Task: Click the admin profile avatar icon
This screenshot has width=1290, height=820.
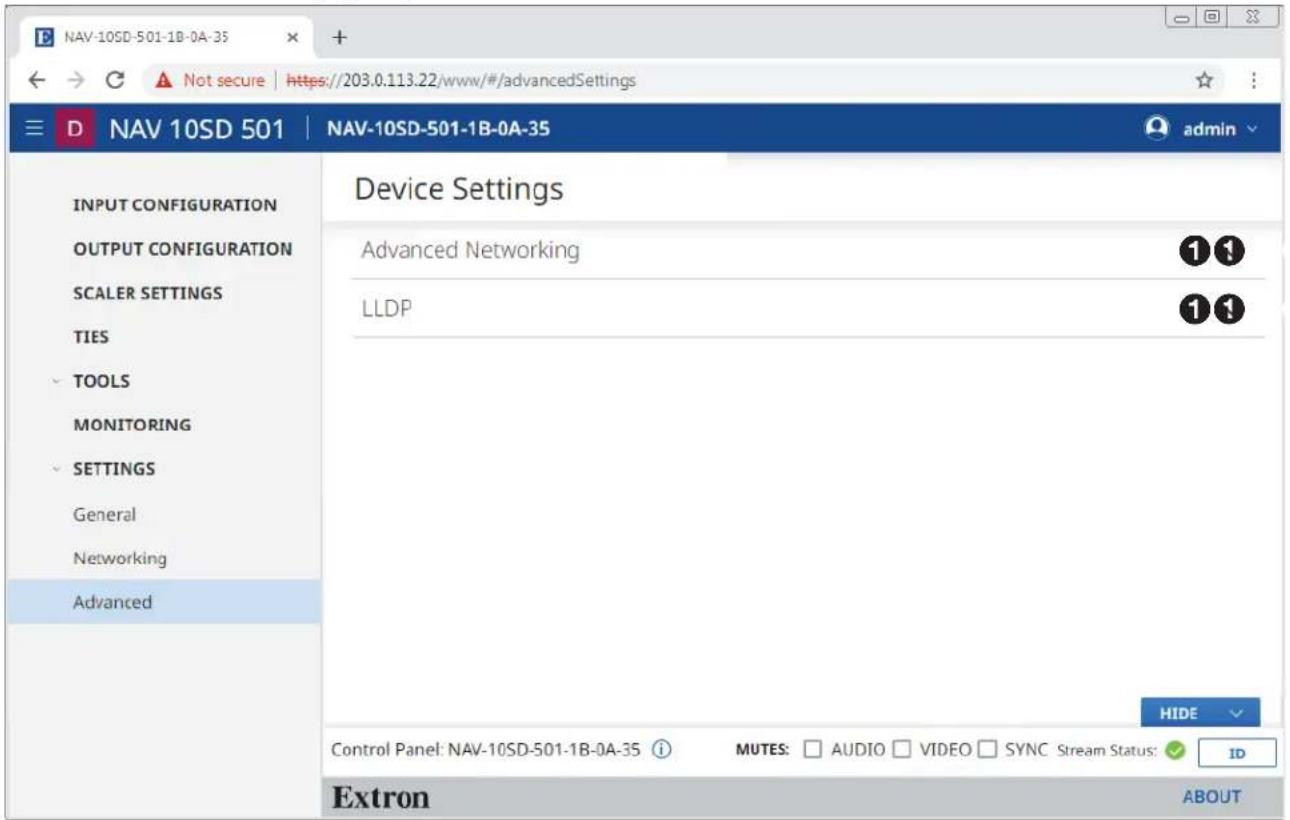Action: (1157, 130)
